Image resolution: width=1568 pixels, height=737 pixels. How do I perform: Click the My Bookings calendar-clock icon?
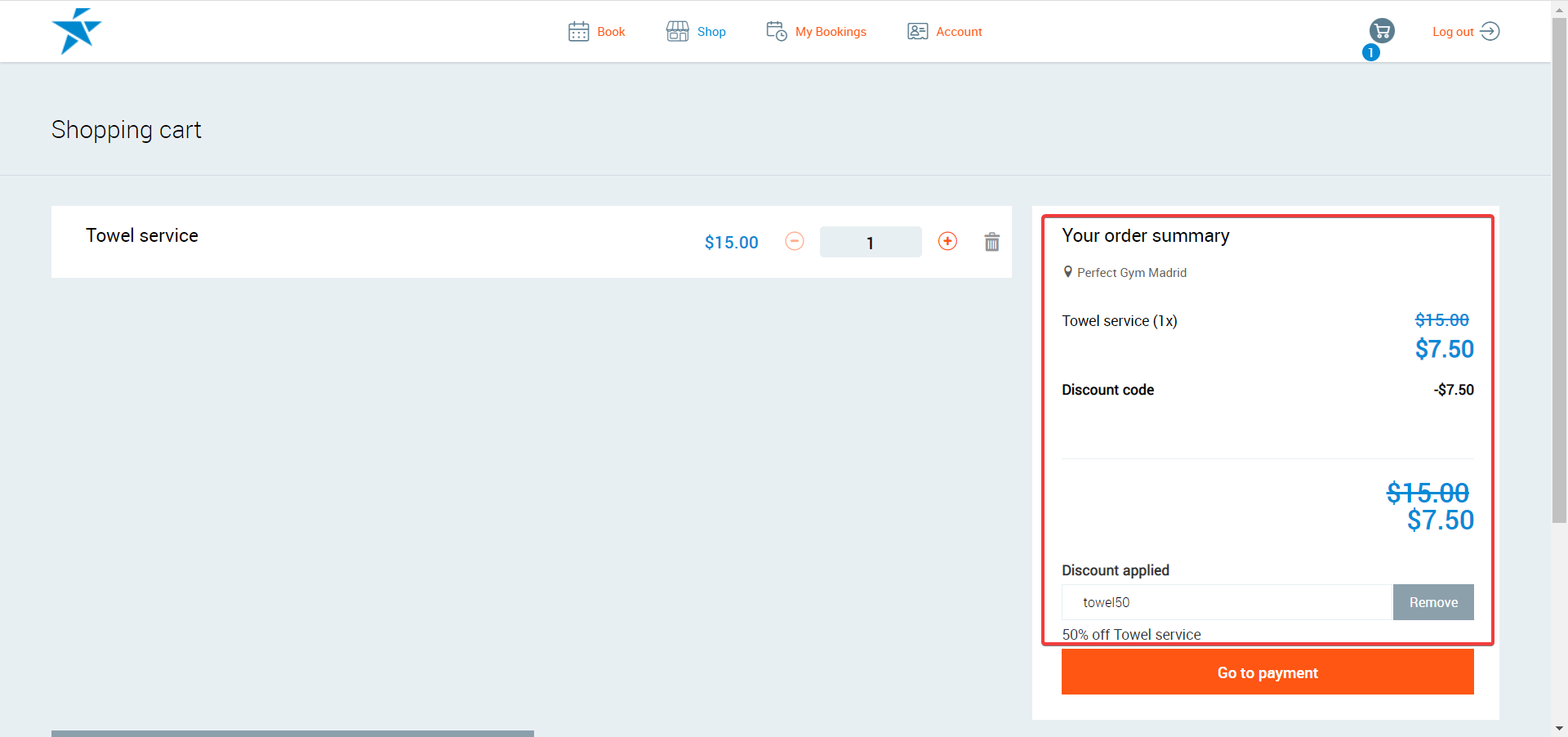click(x=776, y=32)
